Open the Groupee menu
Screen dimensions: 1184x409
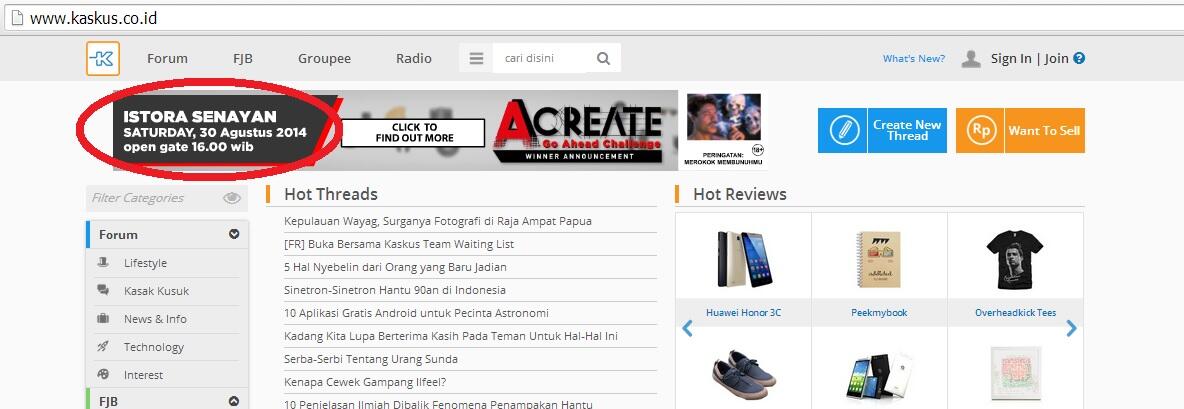[324, 58]
